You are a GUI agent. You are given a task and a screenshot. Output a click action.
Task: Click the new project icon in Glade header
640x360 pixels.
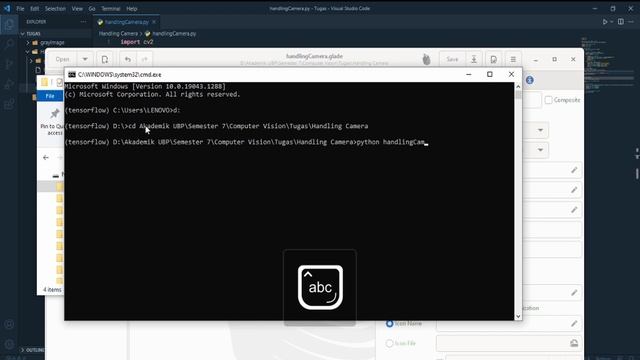click(105, 59)
